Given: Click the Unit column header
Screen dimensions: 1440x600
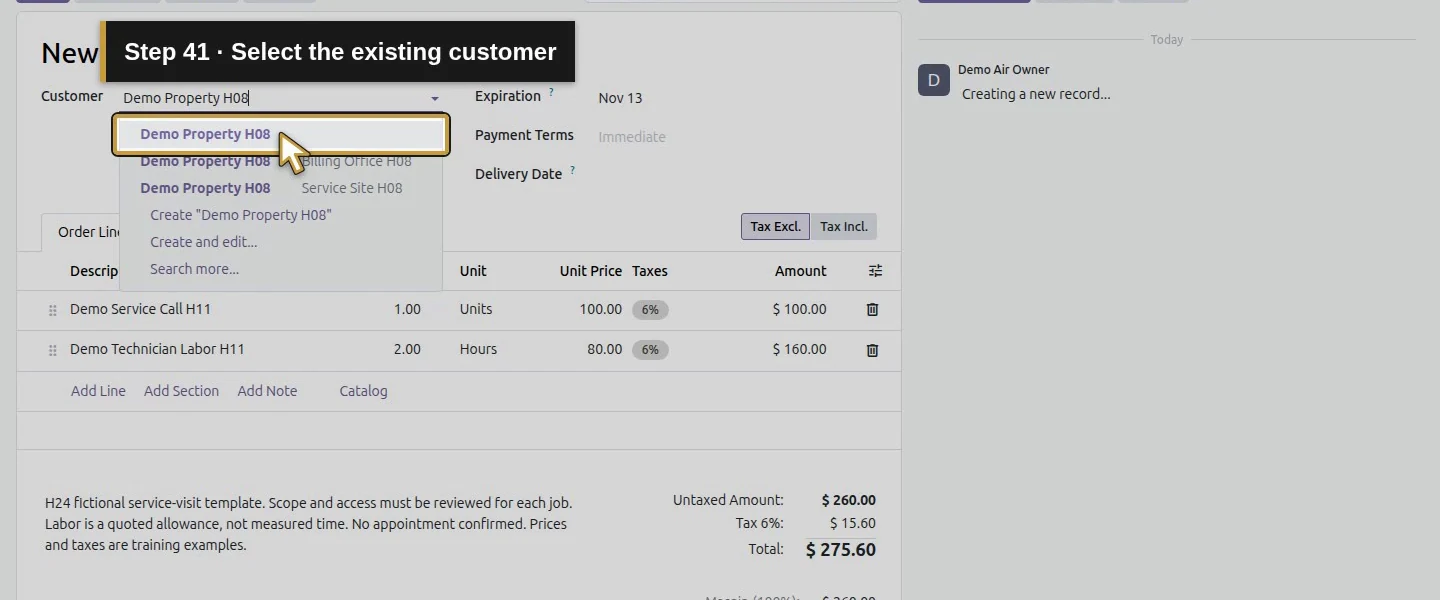Looking at the screenshot, I should coord(473,271).
